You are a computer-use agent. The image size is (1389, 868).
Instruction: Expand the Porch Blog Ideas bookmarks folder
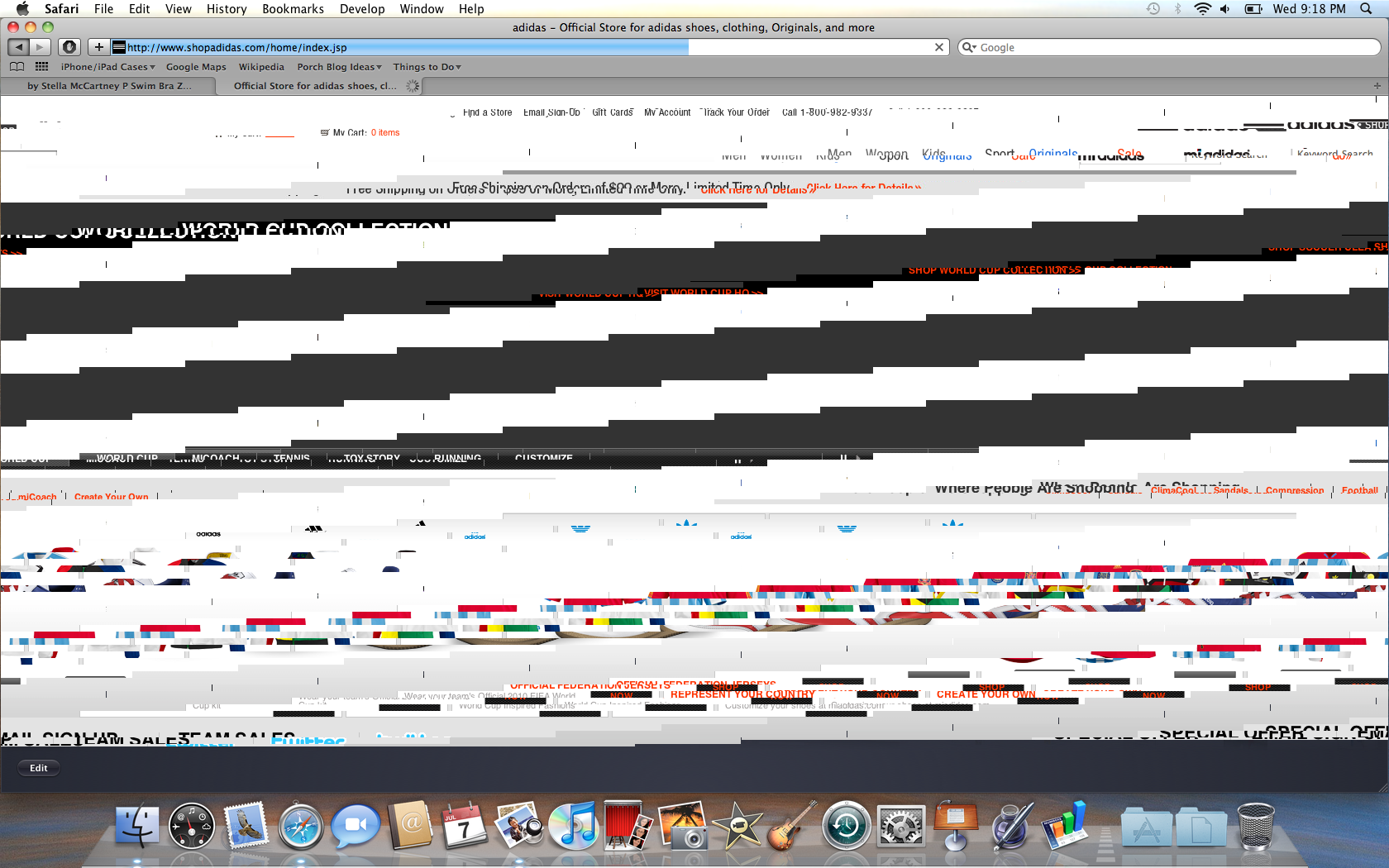point(339,67)
